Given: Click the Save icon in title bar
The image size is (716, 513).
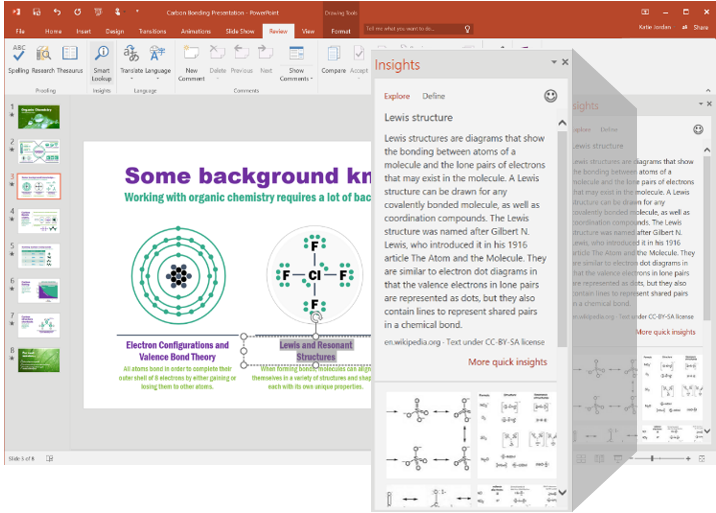Looking at the screenshot, I should tap(36, 12).
